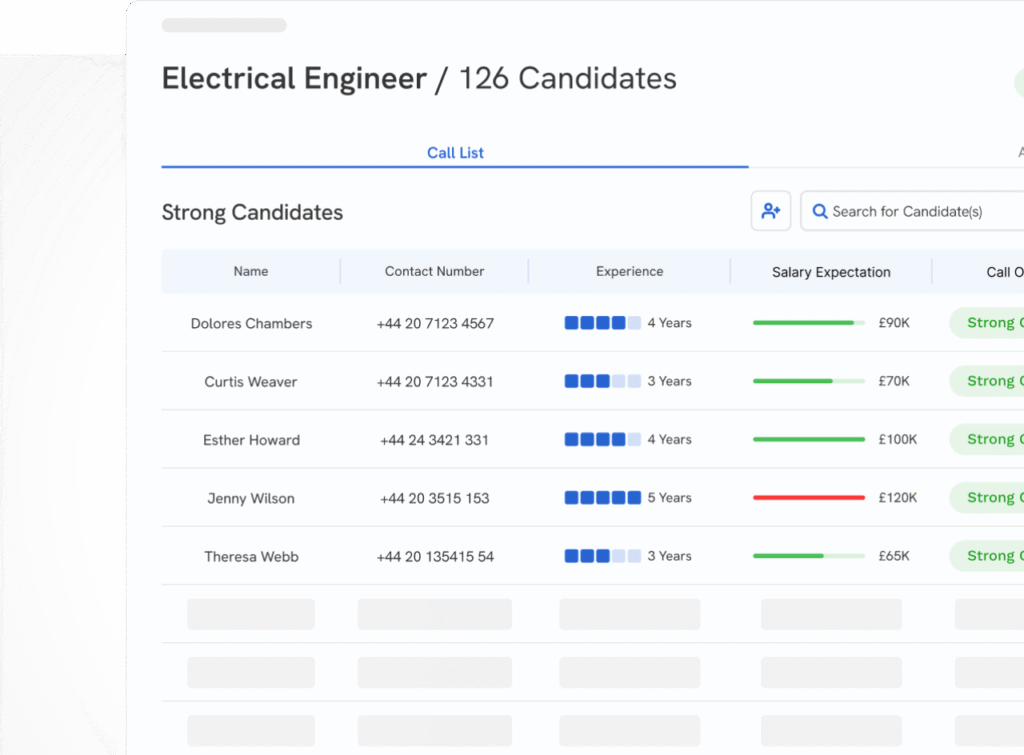
Task: Switch to the Call List tab
Action: pyautogui.click(x=455, y=153)
